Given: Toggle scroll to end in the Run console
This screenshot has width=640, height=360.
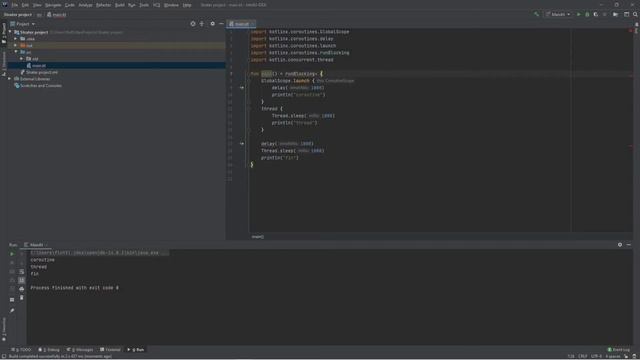Looking at the screenshot, I should coord(22,280).
